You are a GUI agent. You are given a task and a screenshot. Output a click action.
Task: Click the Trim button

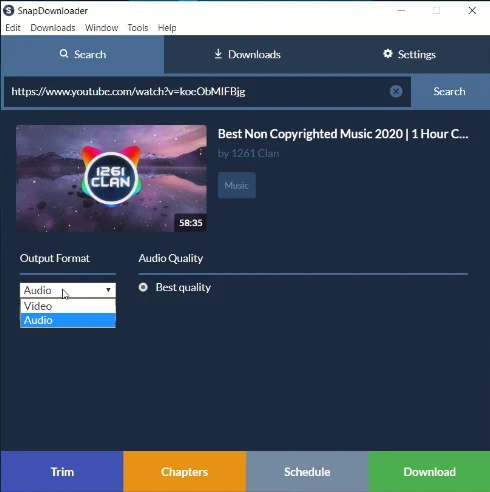coord(62,471)
